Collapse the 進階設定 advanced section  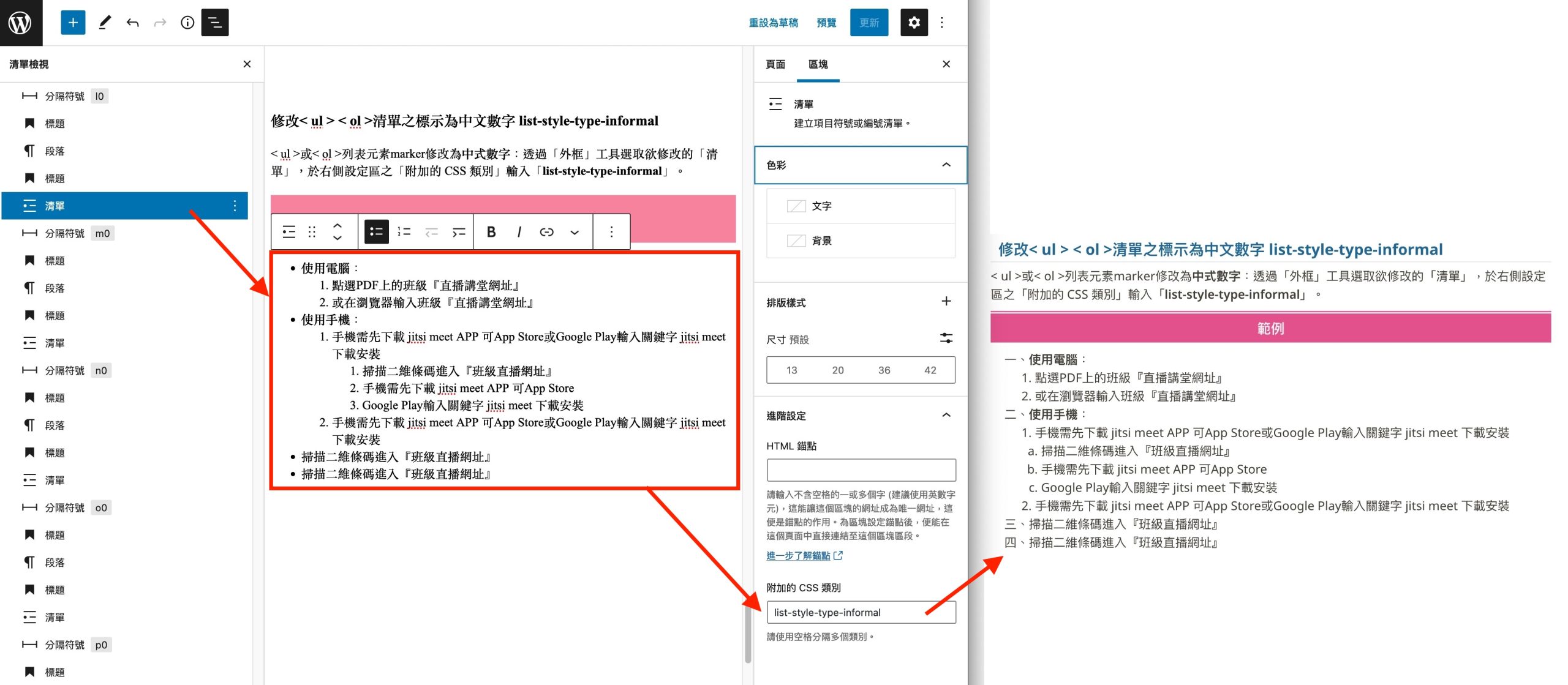tap(946, 415)
